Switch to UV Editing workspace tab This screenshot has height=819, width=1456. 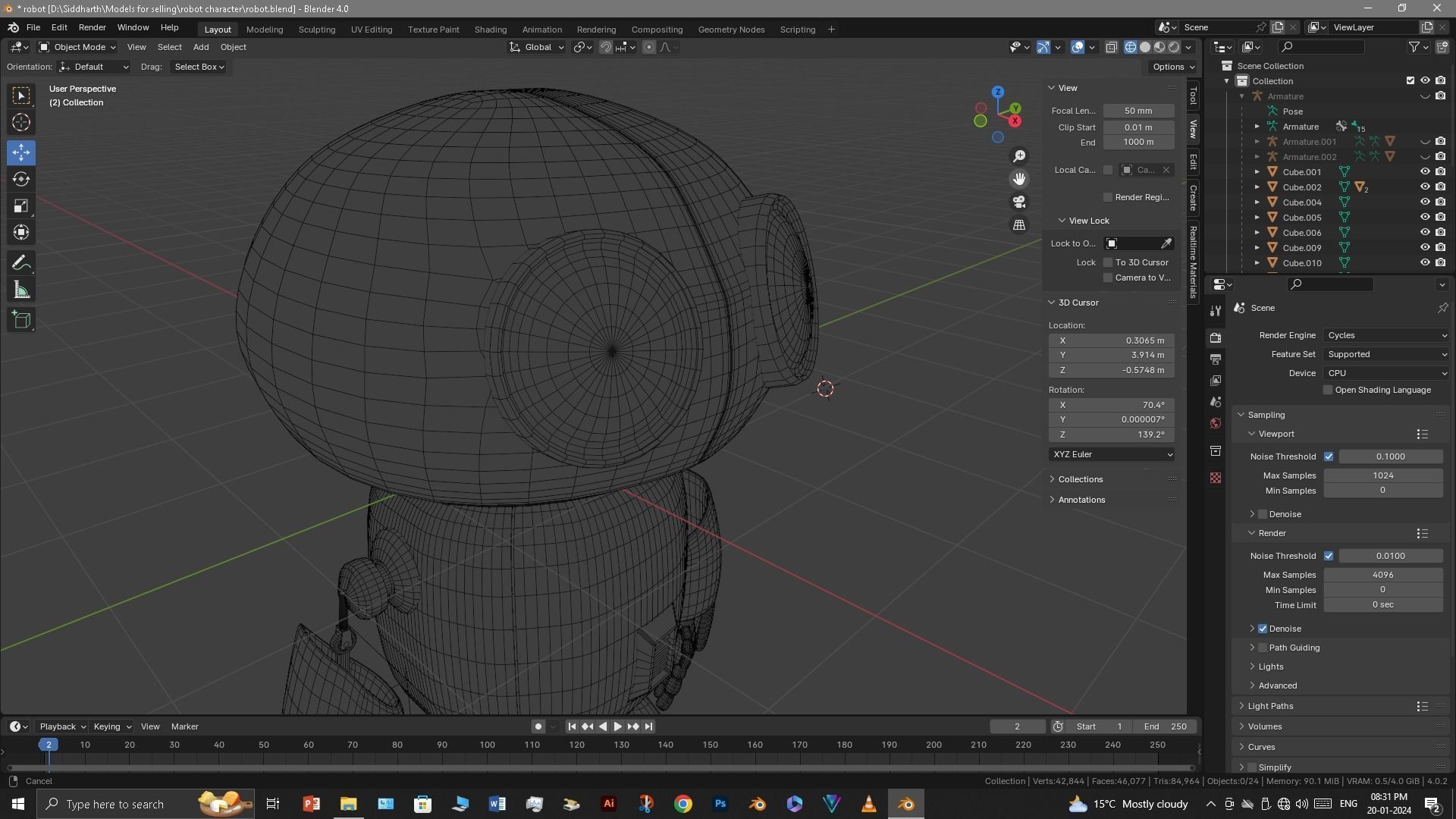[x=372, y=30]
